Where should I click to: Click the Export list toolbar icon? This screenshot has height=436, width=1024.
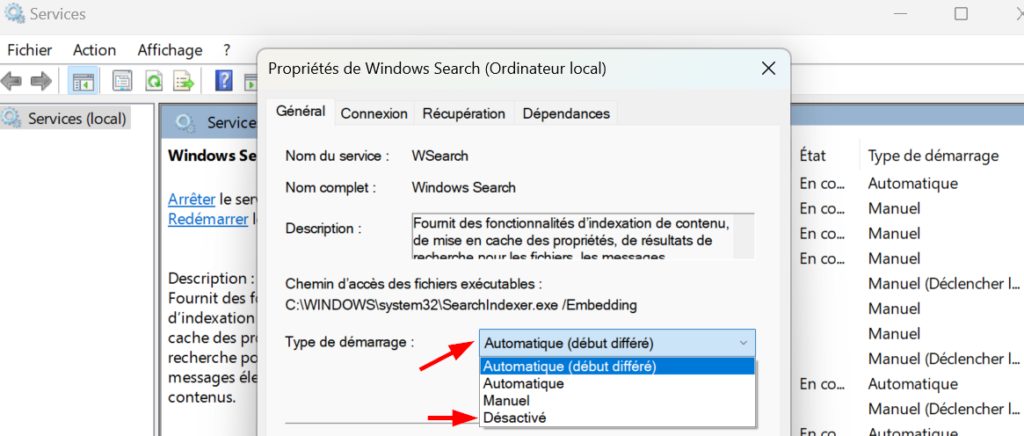(x=184, y=82)
